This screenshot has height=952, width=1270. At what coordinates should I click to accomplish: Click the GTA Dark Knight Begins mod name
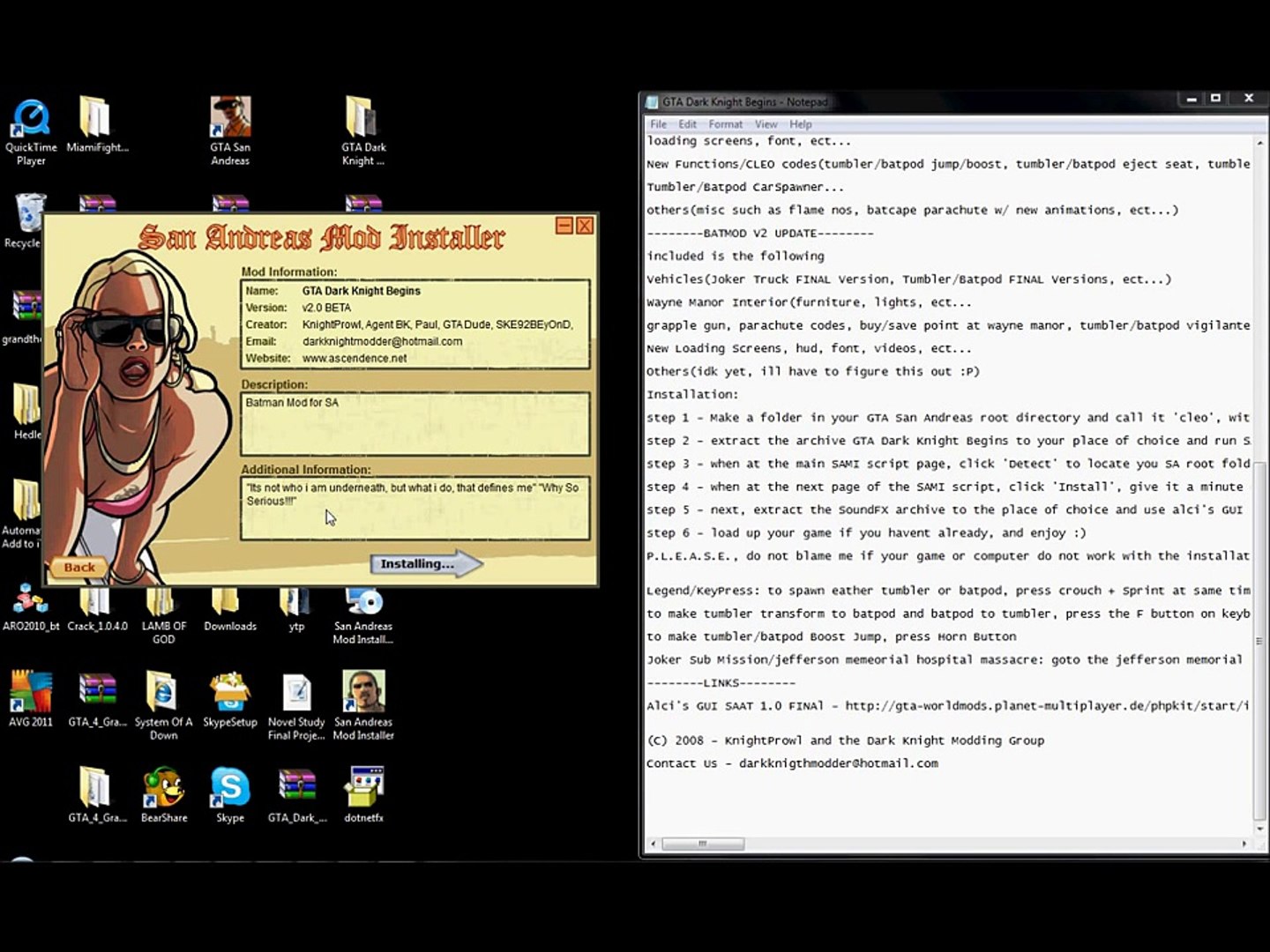point(361,291)
